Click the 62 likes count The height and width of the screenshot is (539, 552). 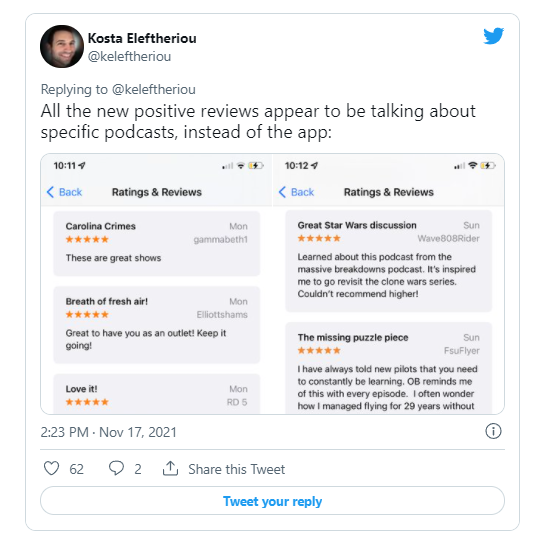(x=76, y=469)
